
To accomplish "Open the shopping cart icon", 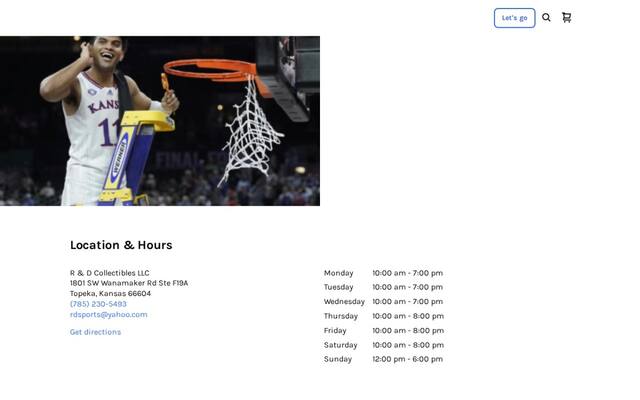I will click(x=567, y=18).
